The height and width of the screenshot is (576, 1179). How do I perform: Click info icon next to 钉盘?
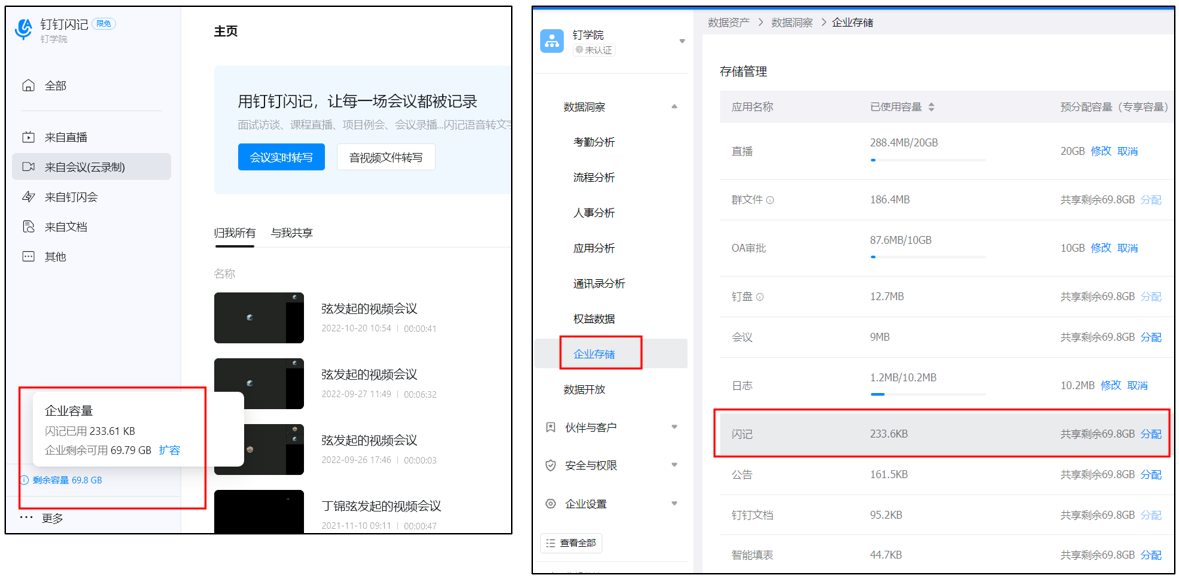(x=759, y=297)
